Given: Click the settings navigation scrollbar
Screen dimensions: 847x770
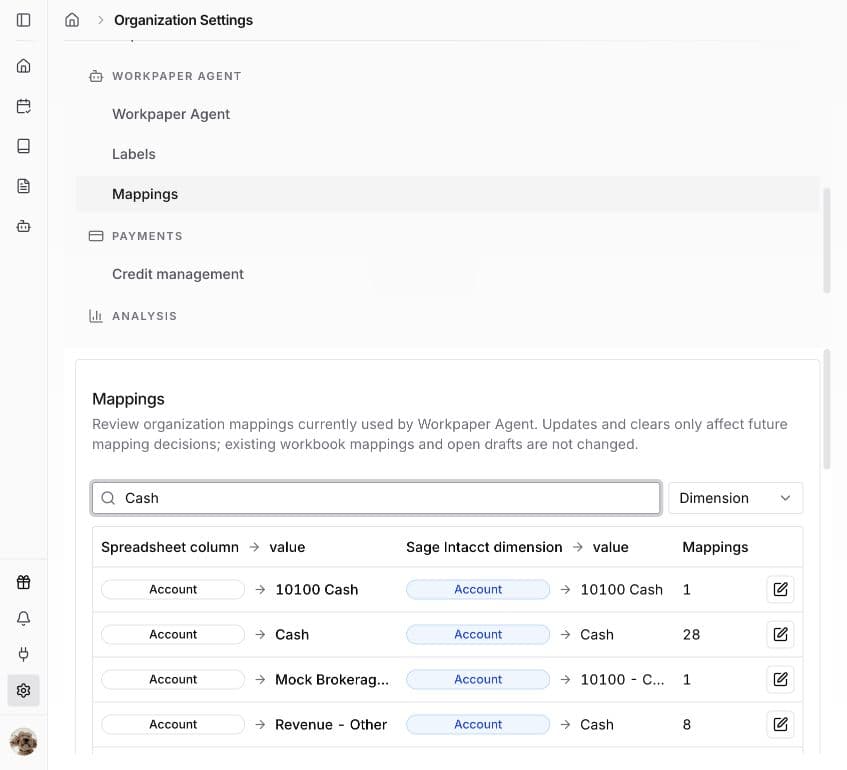Looking at the screenshot, I should click(826, 240).
